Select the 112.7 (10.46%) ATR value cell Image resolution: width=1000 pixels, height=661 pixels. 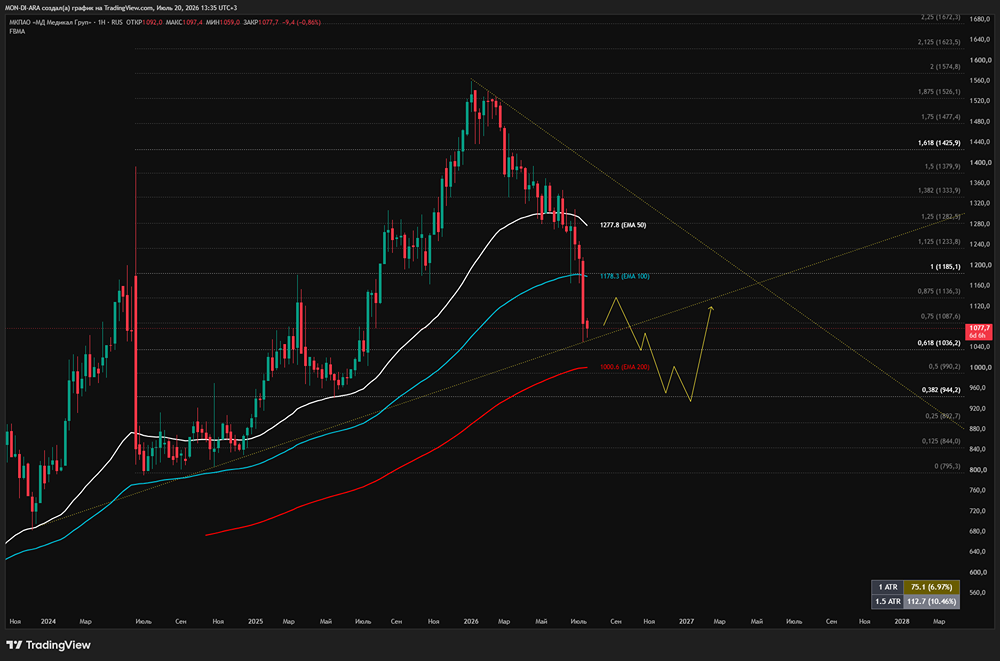click(931, 601)
